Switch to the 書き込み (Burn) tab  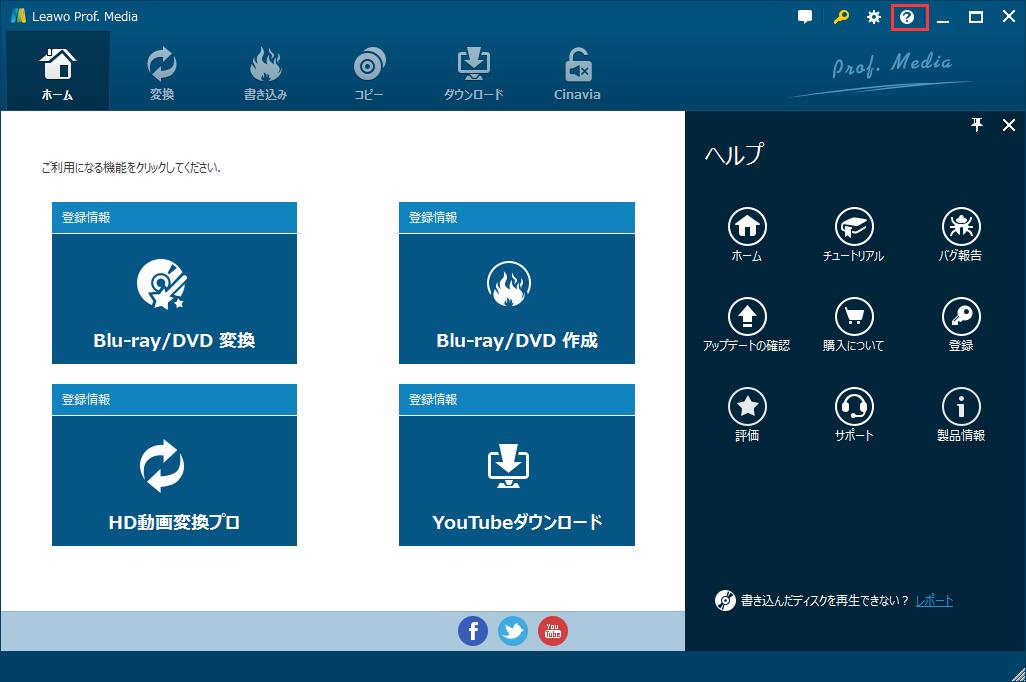click(265, 73)
